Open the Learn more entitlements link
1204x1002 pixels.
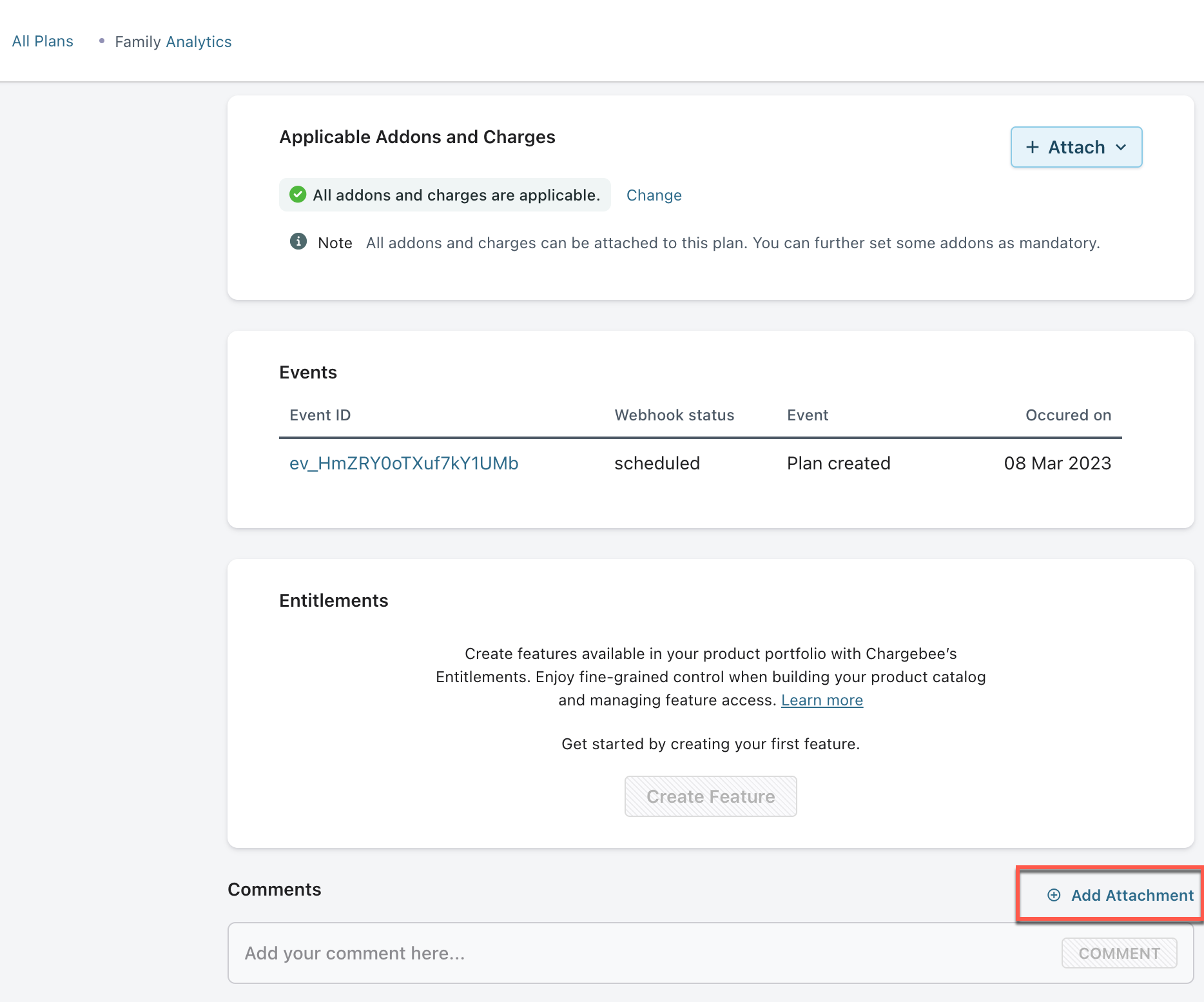tap(822, 700)
